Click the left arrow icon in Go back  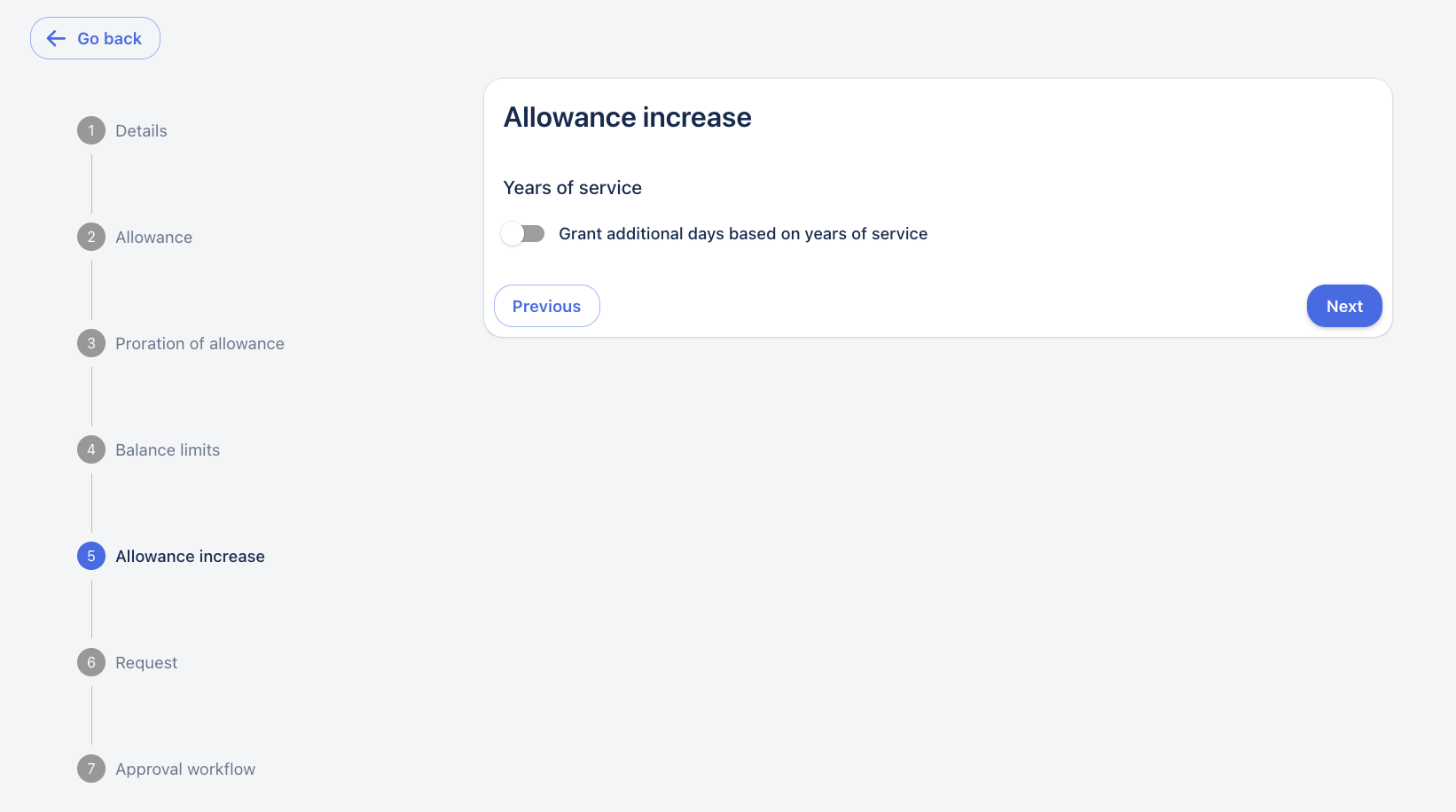(x=56, y=38)
